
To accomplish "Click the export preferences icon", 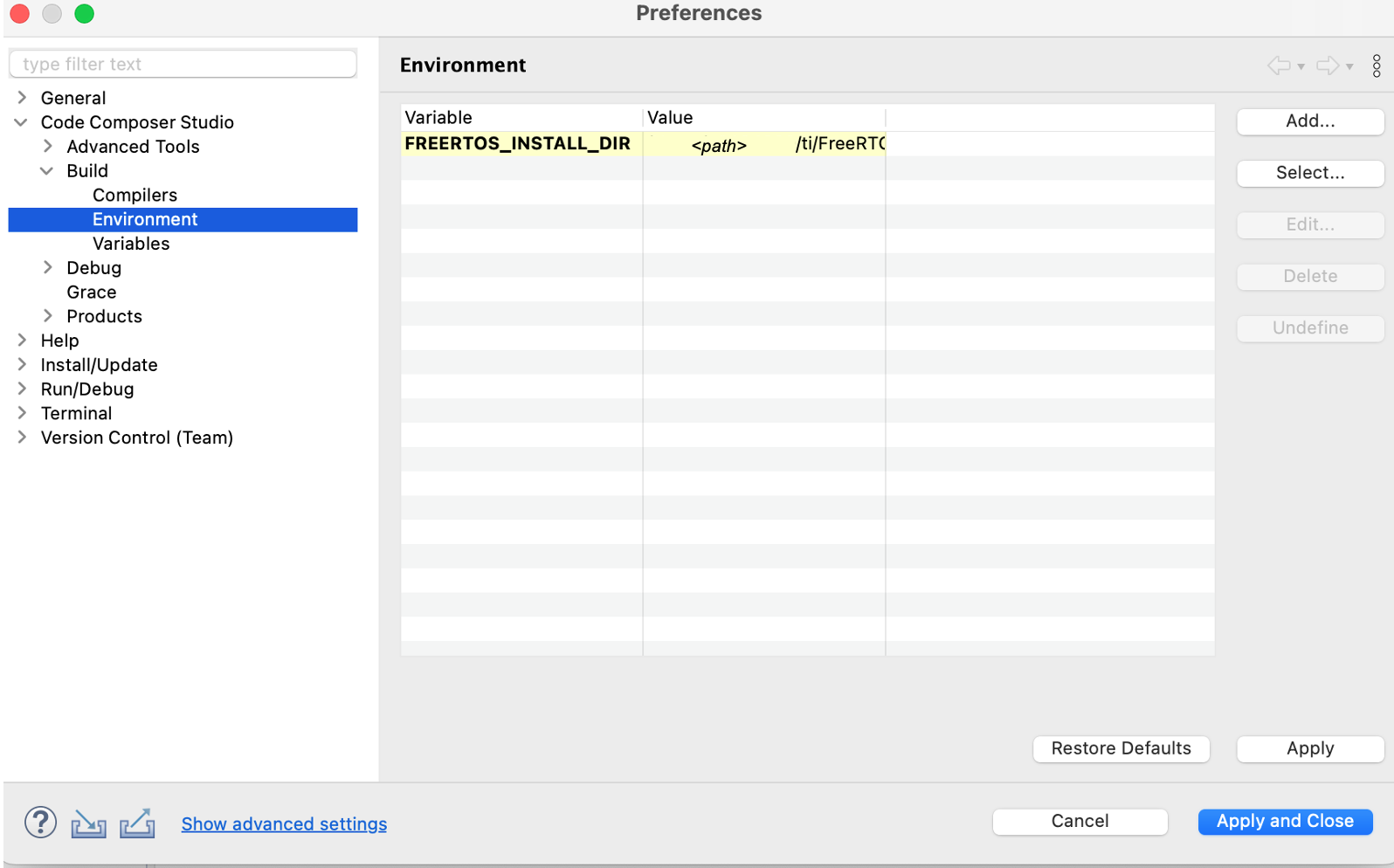I will 137,823.
